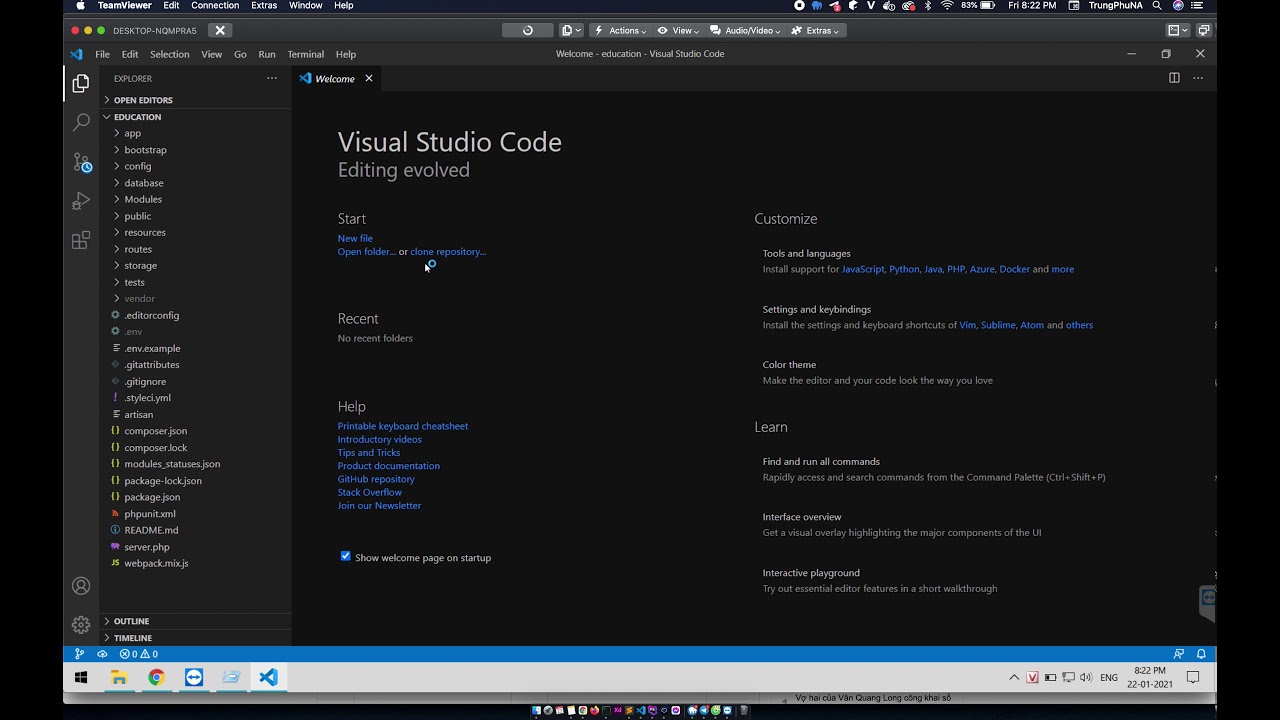The image size is (1280, 720).
Task: Open the Interactive playground walkthrough
Action: click(x=811, y=573)
